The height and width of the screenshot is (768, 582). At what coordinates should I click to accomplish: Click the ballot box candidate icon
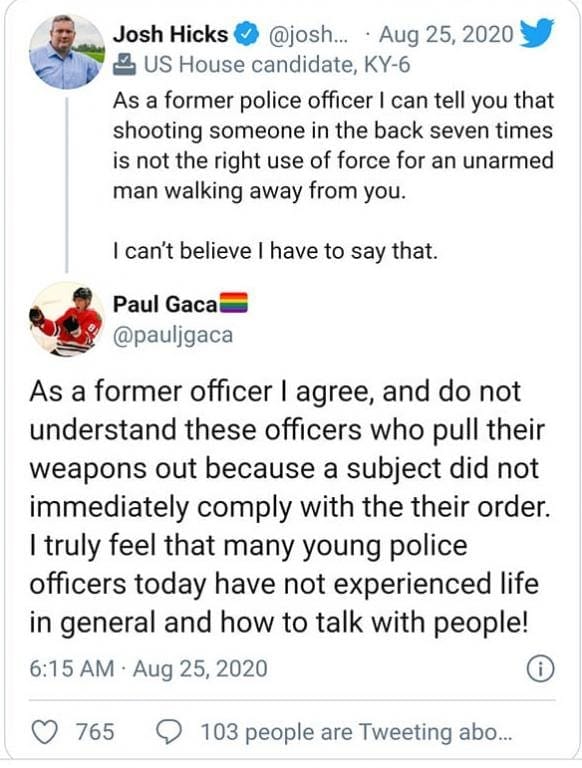(124, 65)
